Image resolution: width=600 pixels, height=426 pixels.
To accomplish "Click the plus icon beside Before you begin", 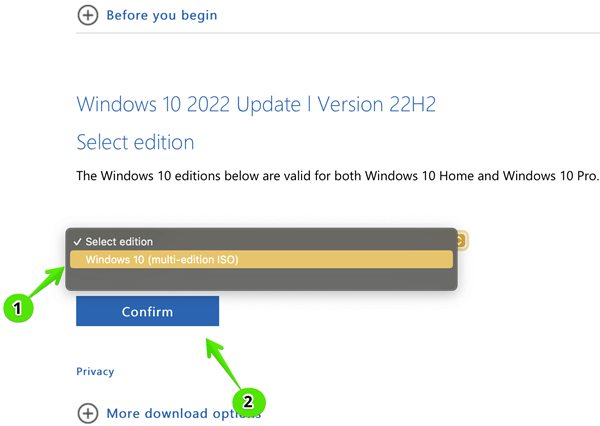I will tap(88, 15).
